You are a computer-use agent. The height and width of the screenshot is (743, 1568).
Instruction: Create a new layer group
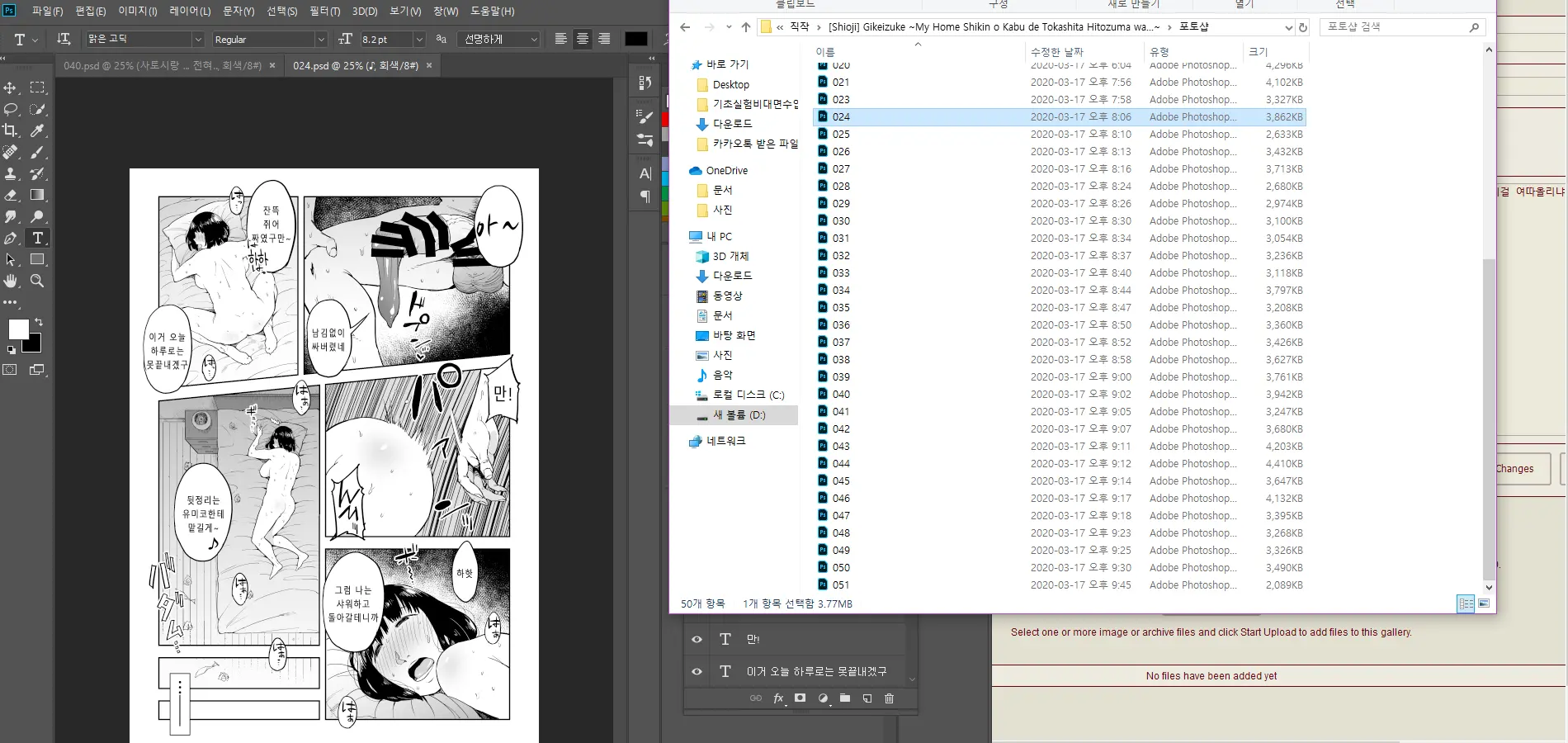pyautogui.click(x=845, y=698)
